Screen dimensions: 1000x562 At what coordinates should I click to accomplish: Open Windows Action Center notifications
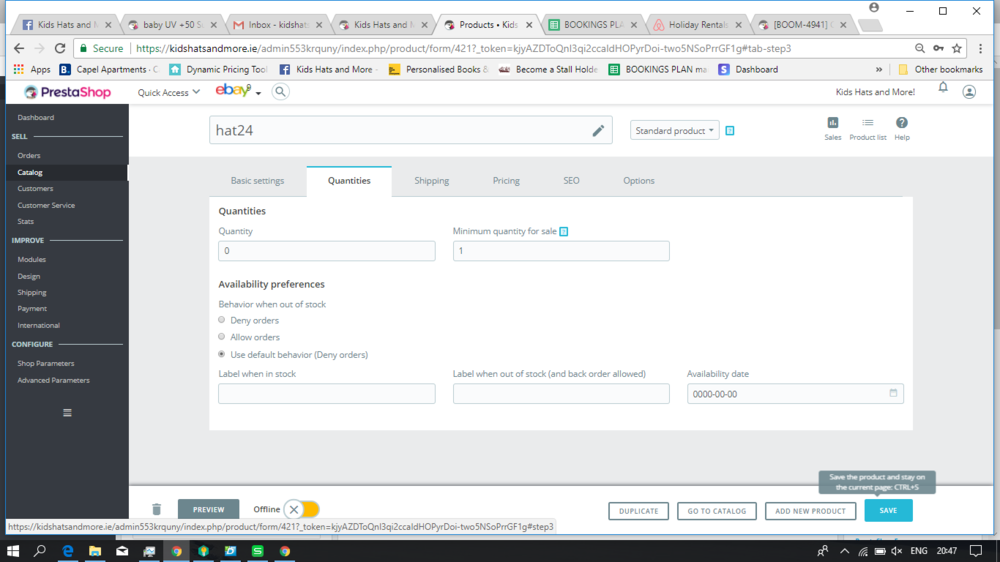tap(976, 551)
